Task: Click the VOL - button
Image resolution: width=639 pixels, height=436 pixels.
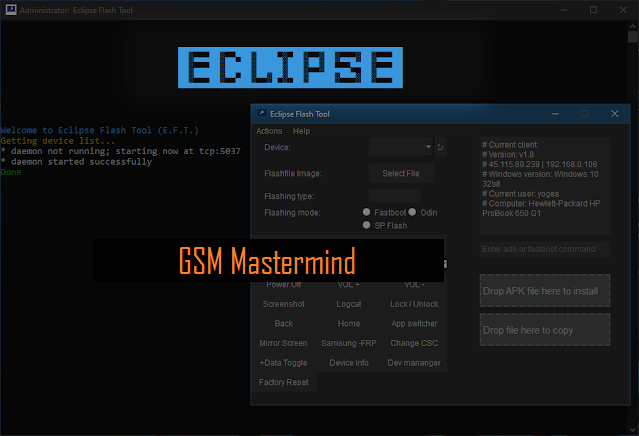Action: (x=414, y=284)
